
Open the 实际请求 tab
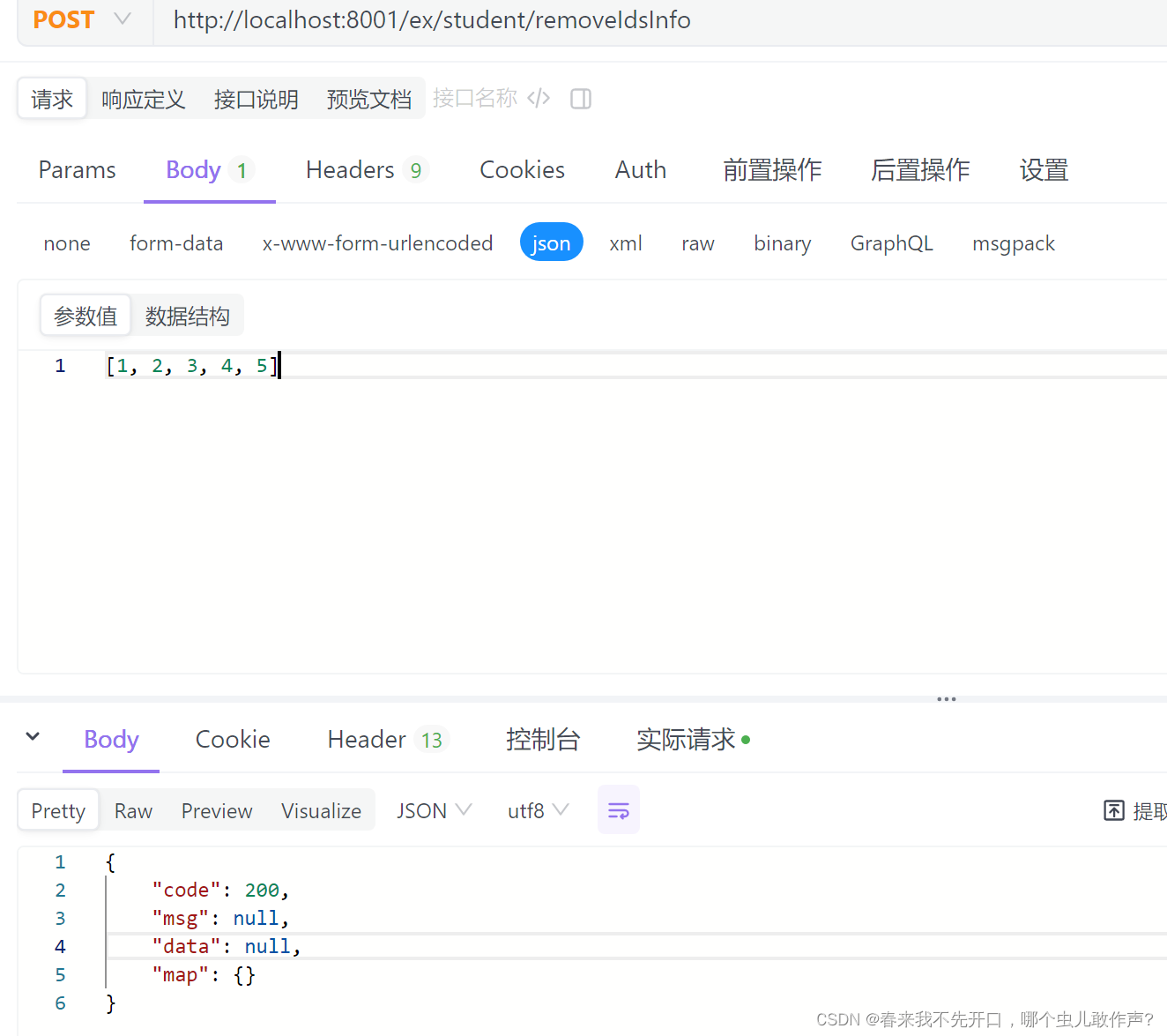click(x=694, y=739)
